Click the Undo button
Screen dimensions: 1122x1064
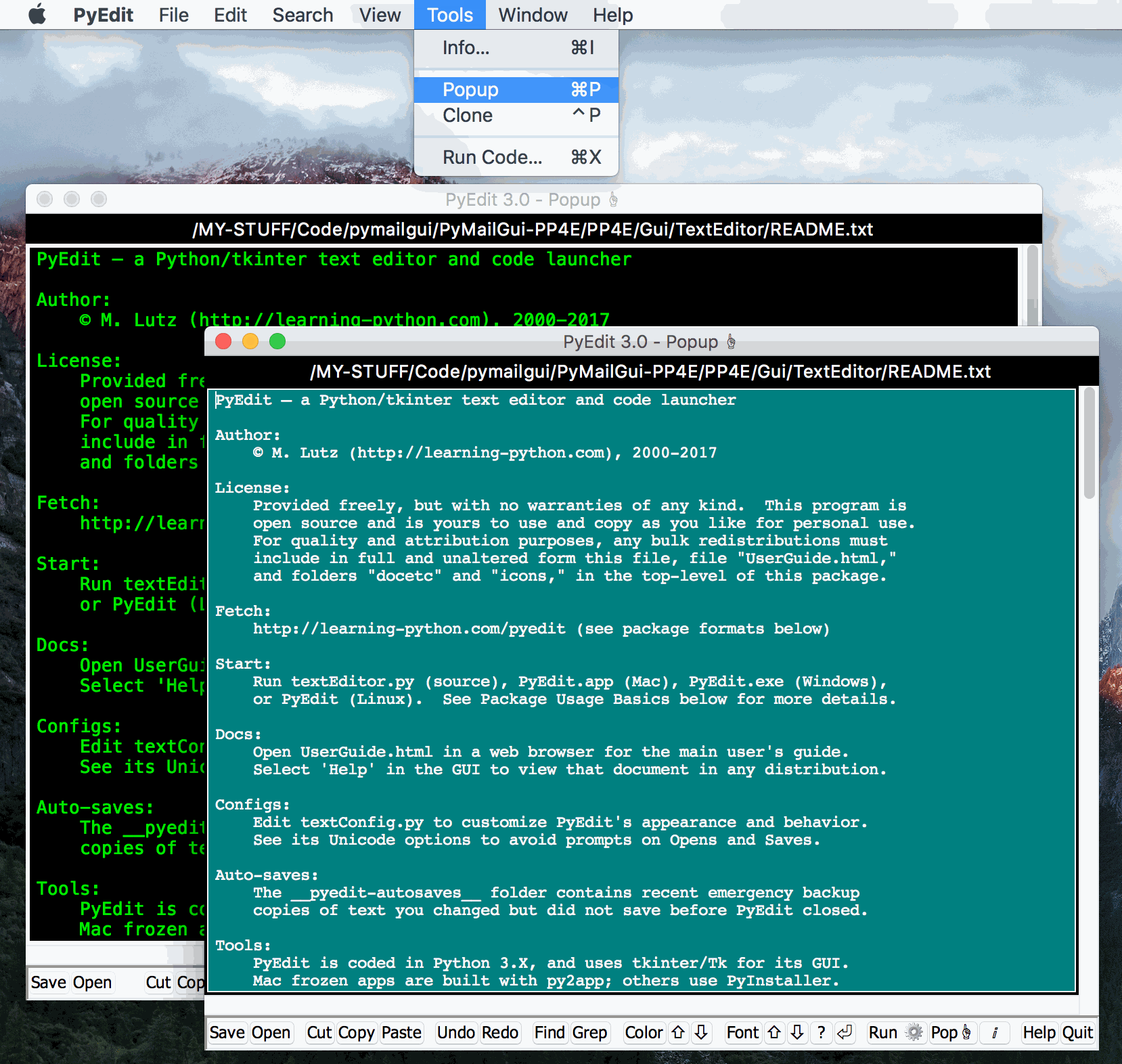455,1032
